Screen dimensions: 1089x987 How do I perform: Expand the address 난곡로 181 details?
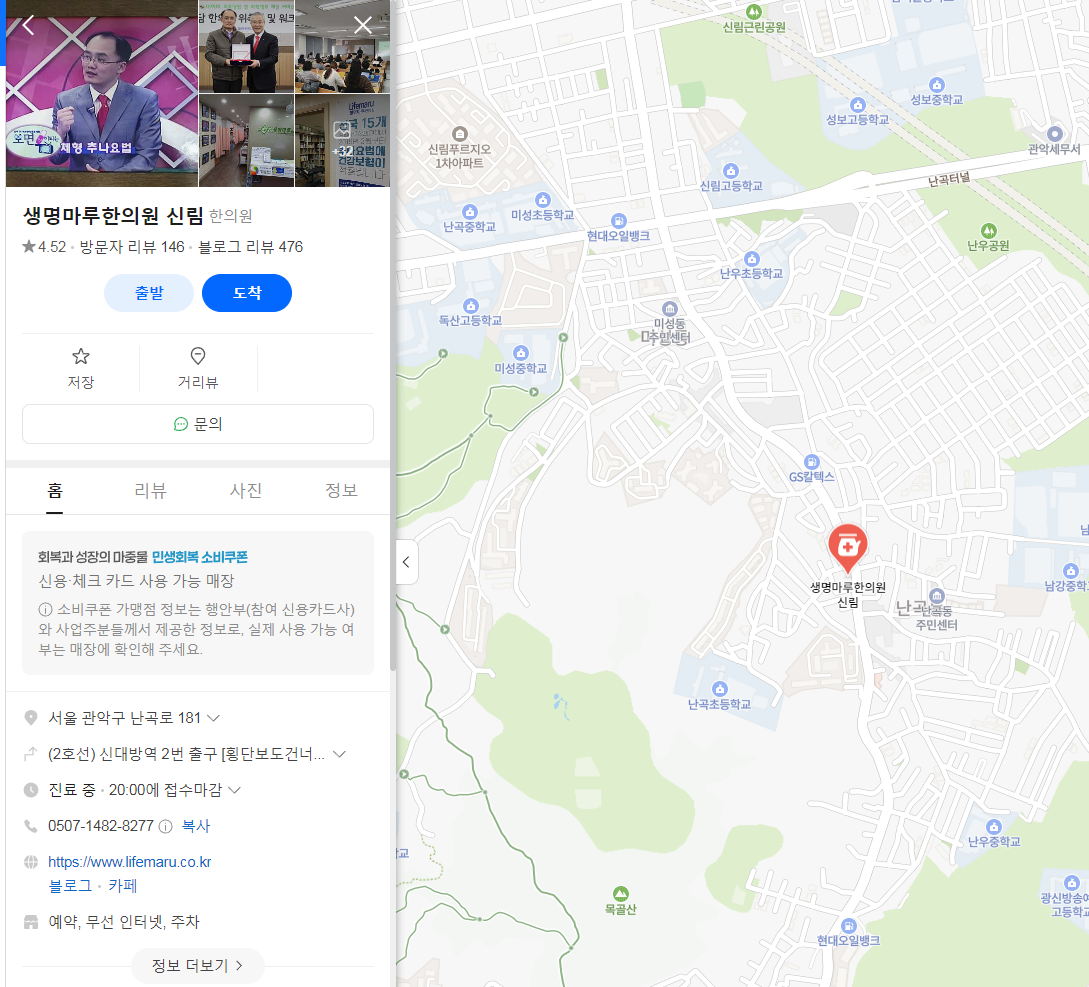[x=214, y=718]
